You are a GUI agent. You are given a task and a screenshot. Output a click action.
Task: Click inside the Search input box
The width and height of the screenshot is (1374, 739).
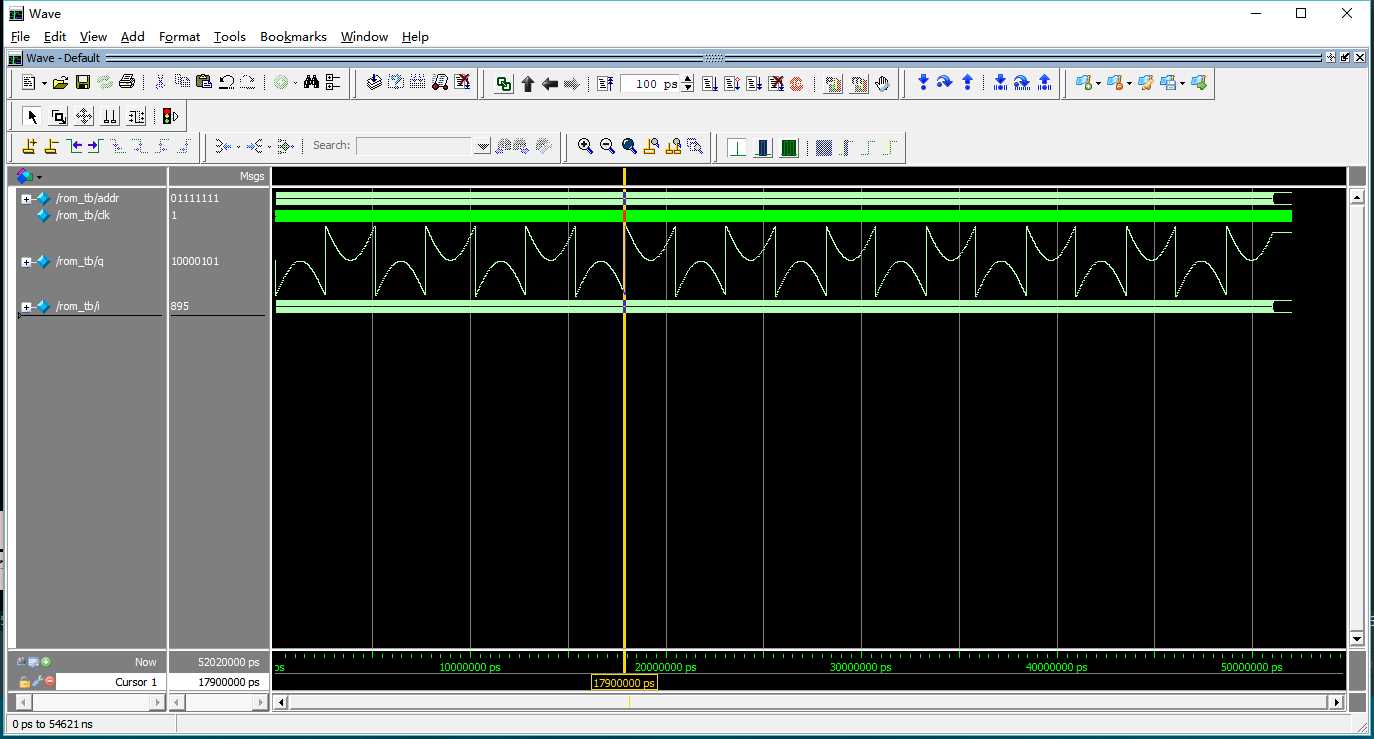[414, 146]
